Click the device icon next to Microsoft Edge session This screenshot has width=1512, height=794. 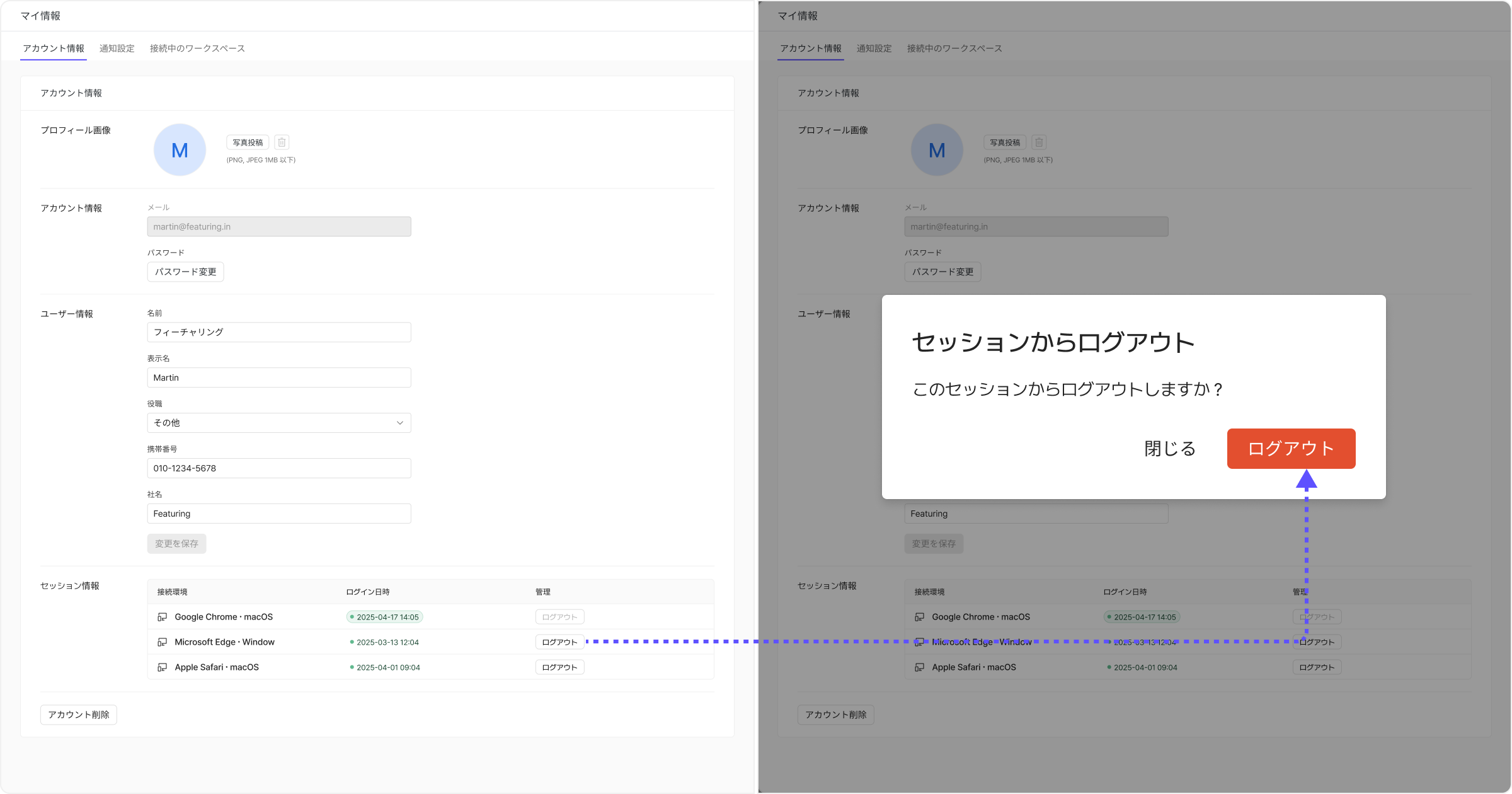click(x=162, y=642)
